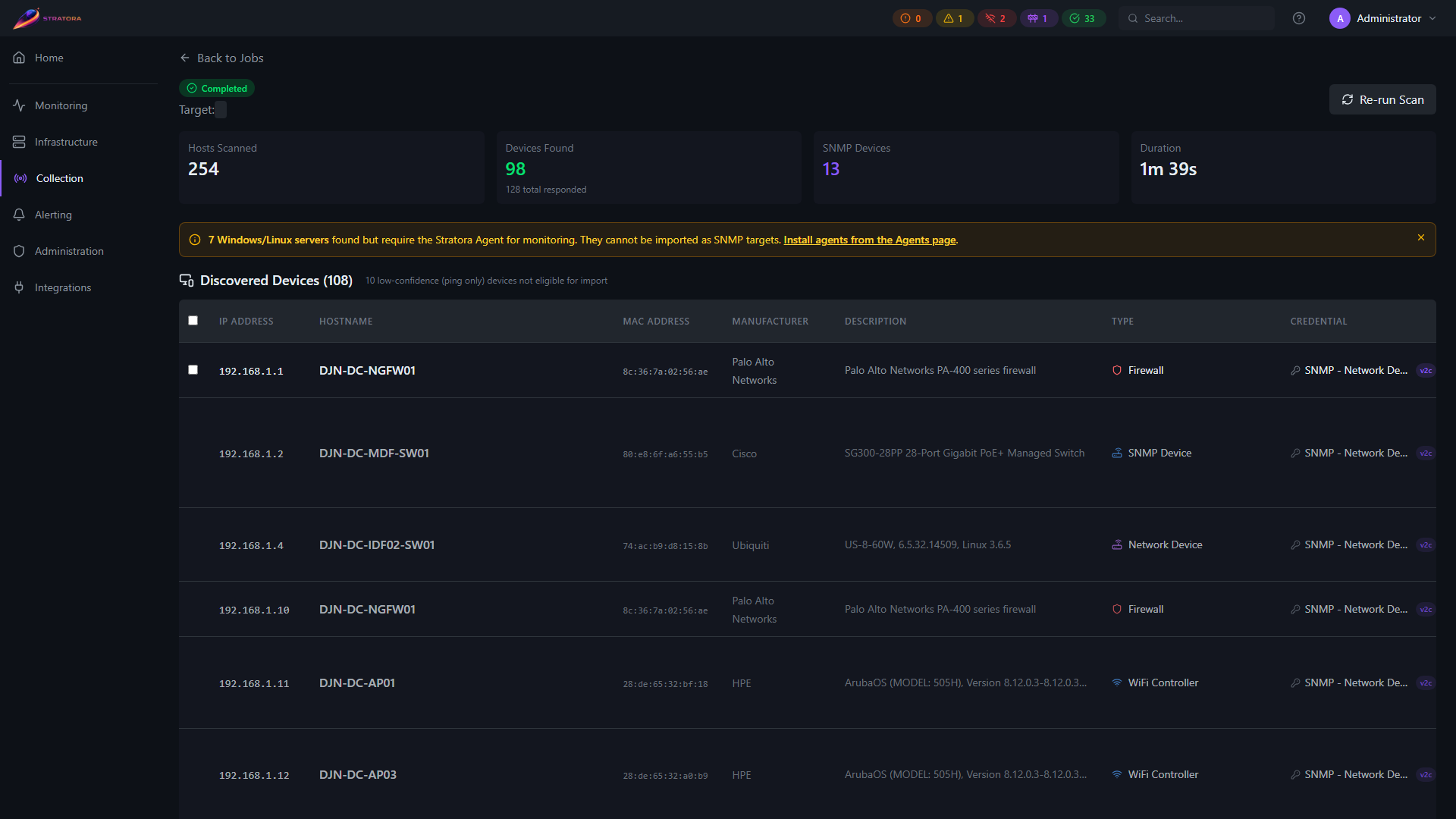
Task: Click SG300-28PP switch description
Action: pyautogui.click(x=964, y=453)
